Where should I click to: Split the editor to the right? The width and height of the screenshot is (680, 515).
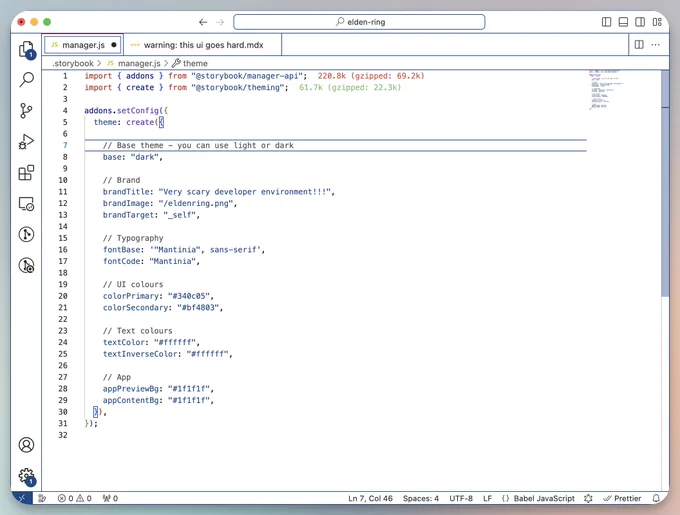[x=639, y=45]
